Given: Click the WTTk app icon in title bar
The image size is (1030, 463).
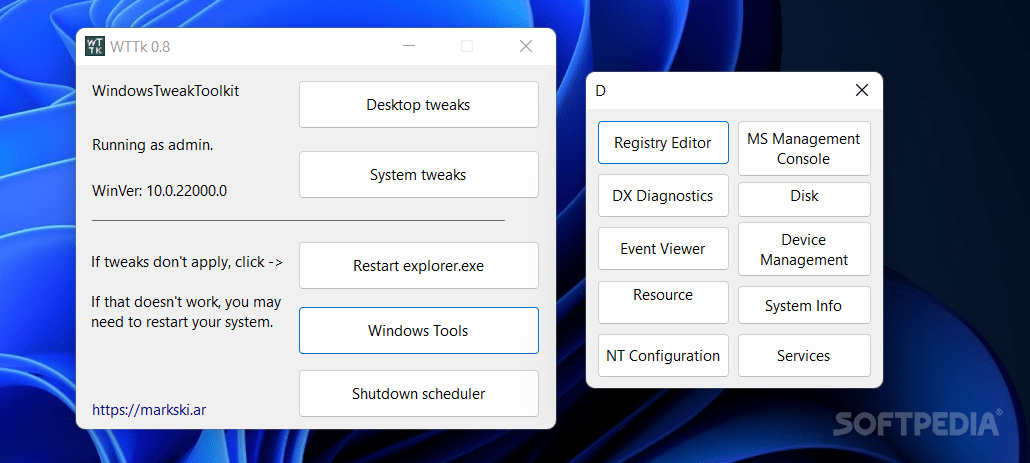Looking at the screenshot, I should (x=95, y=46).
